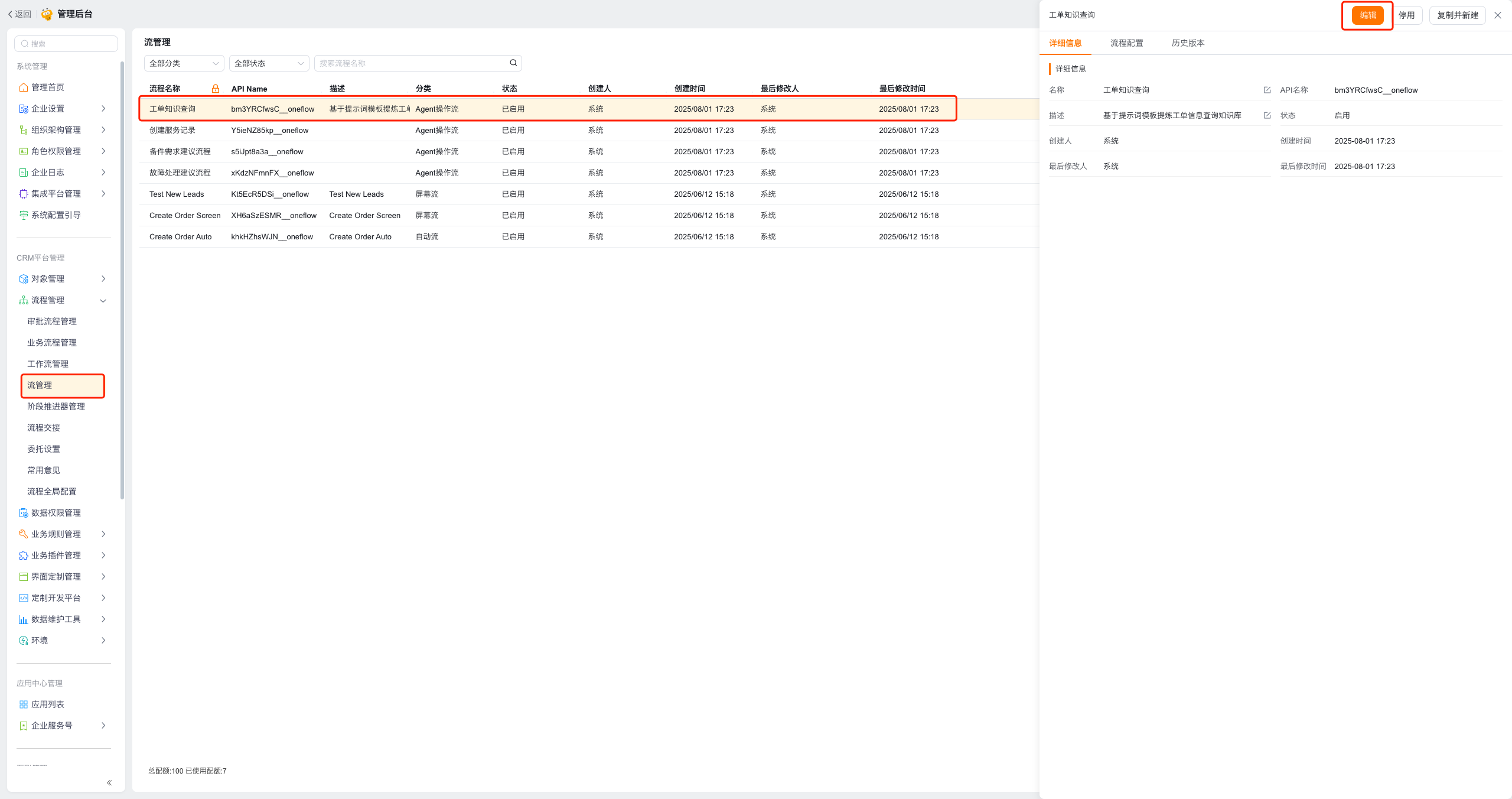The image size is (1512, 799).
Task: Click the lock icon in 流程名称 header
Action: 216,89
